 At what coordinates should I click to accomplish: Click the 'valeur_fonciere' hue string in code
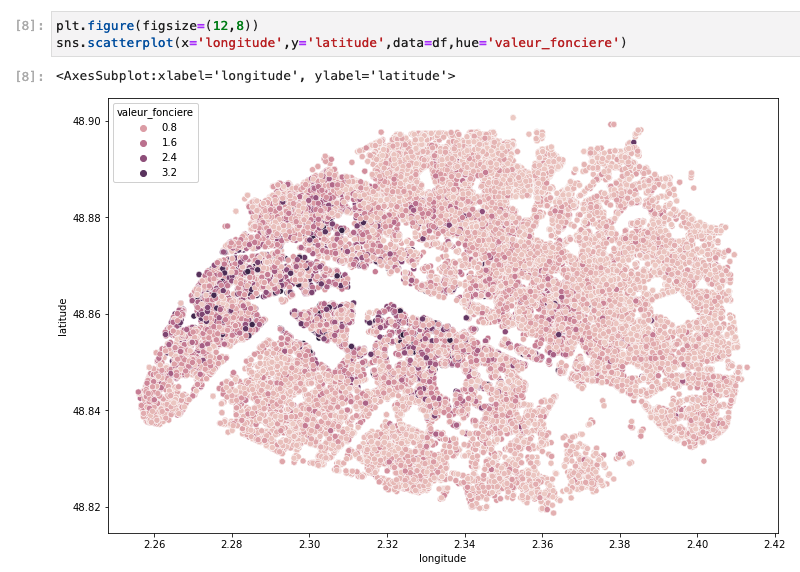tap(553, 42)
